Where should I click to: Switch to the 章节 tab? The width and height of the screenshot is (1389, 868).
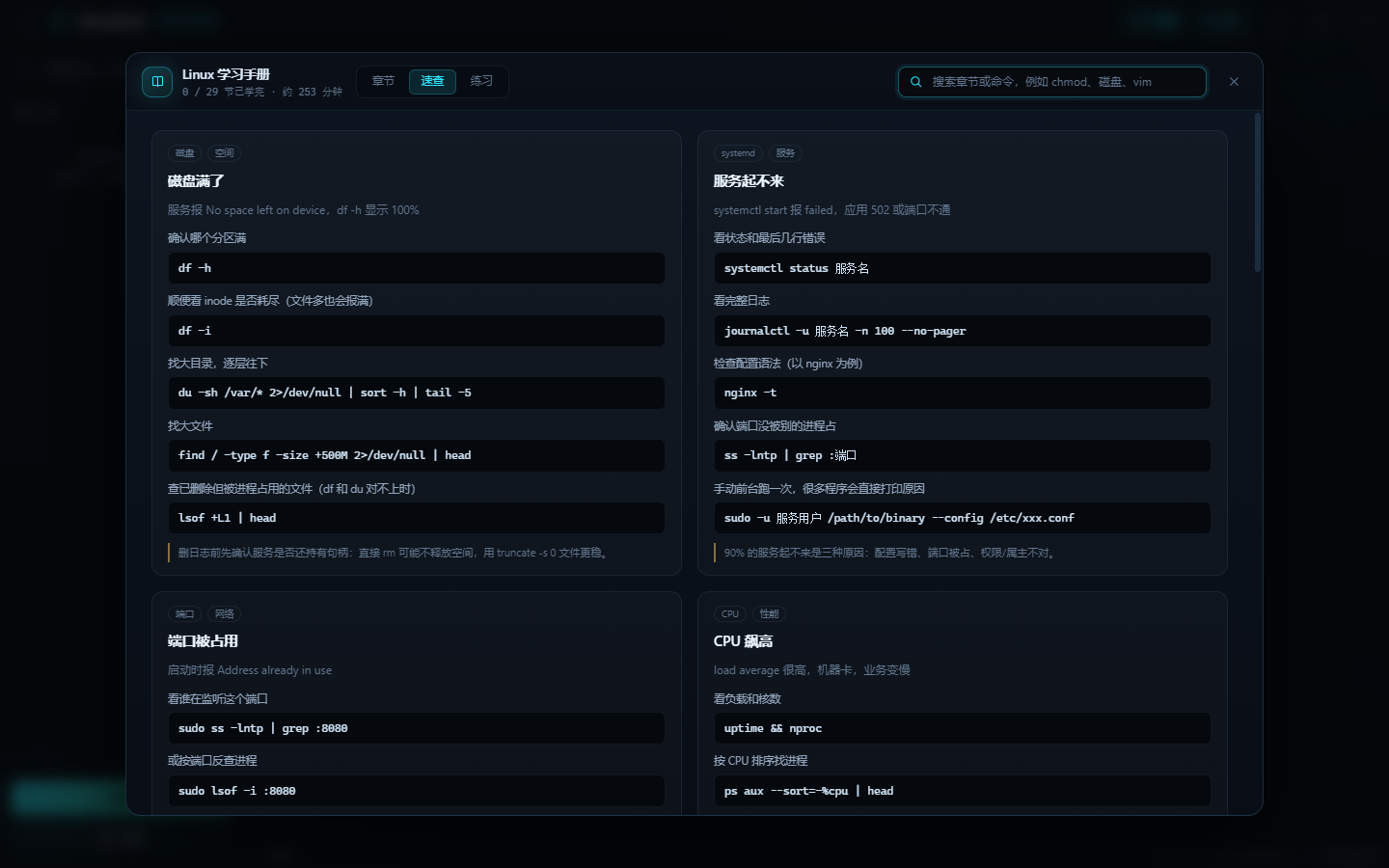(383, 81)
